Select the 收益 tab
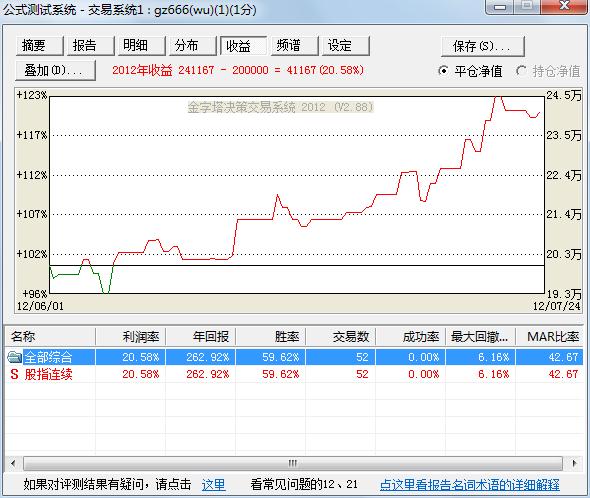This screenshot has height=498, width=590. pyautogui.click(x=244, y=46)
